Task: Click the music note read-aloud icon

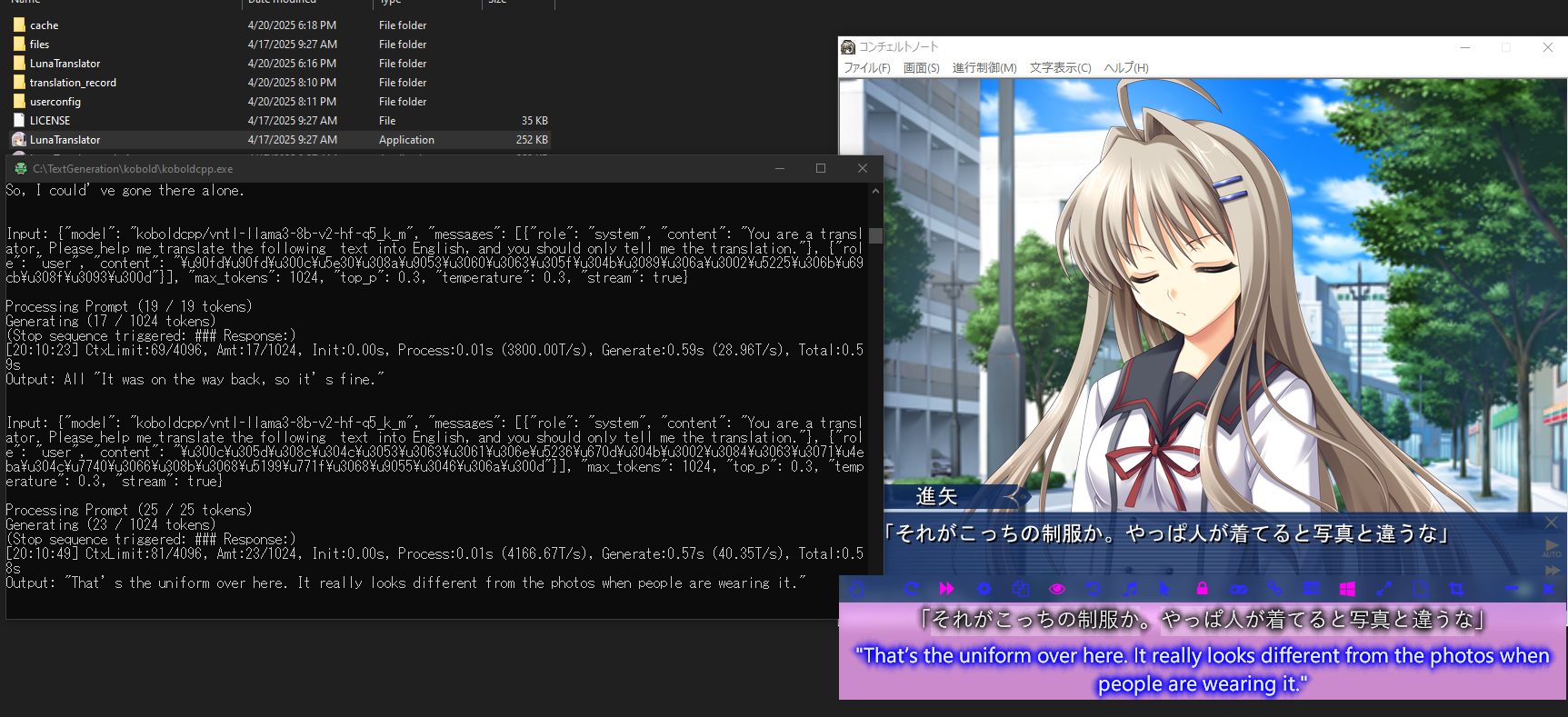Action: (1130, 589)
